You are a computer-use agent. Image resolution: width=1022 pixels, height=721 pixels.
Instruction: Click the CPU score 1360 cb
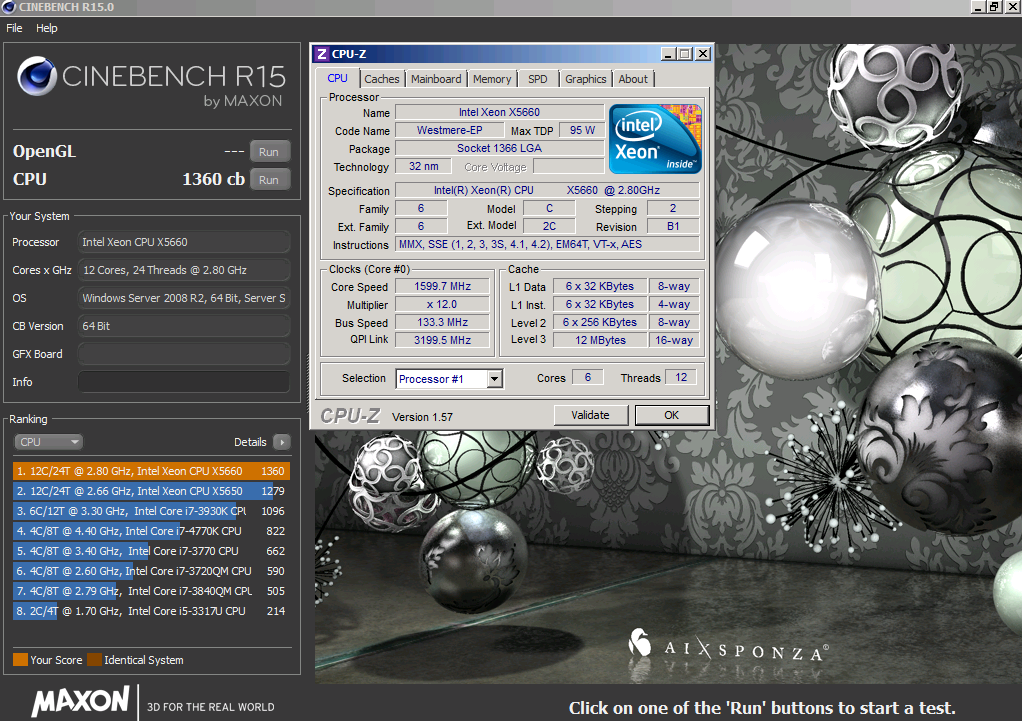pos(213,179)
